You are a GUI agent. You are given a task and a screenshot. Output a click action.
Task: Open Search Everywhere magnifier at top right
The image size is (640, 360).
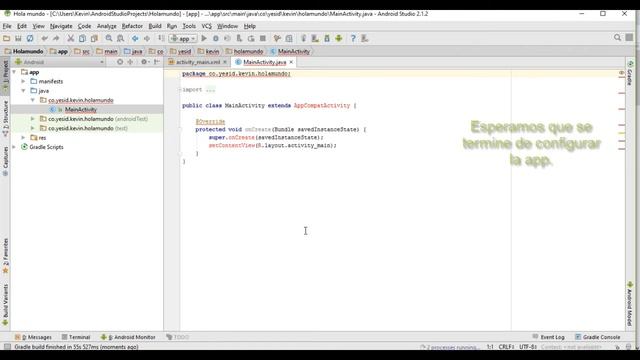[618, 38]
